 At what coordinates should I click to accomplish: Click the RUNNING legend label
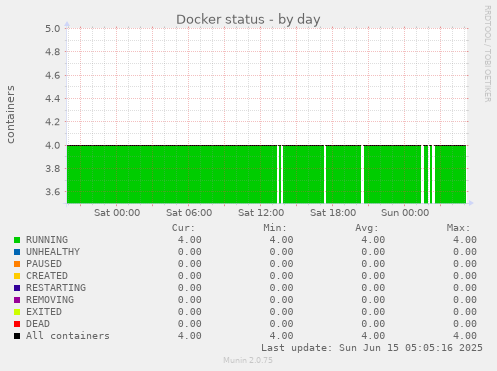tap(47, 240)
